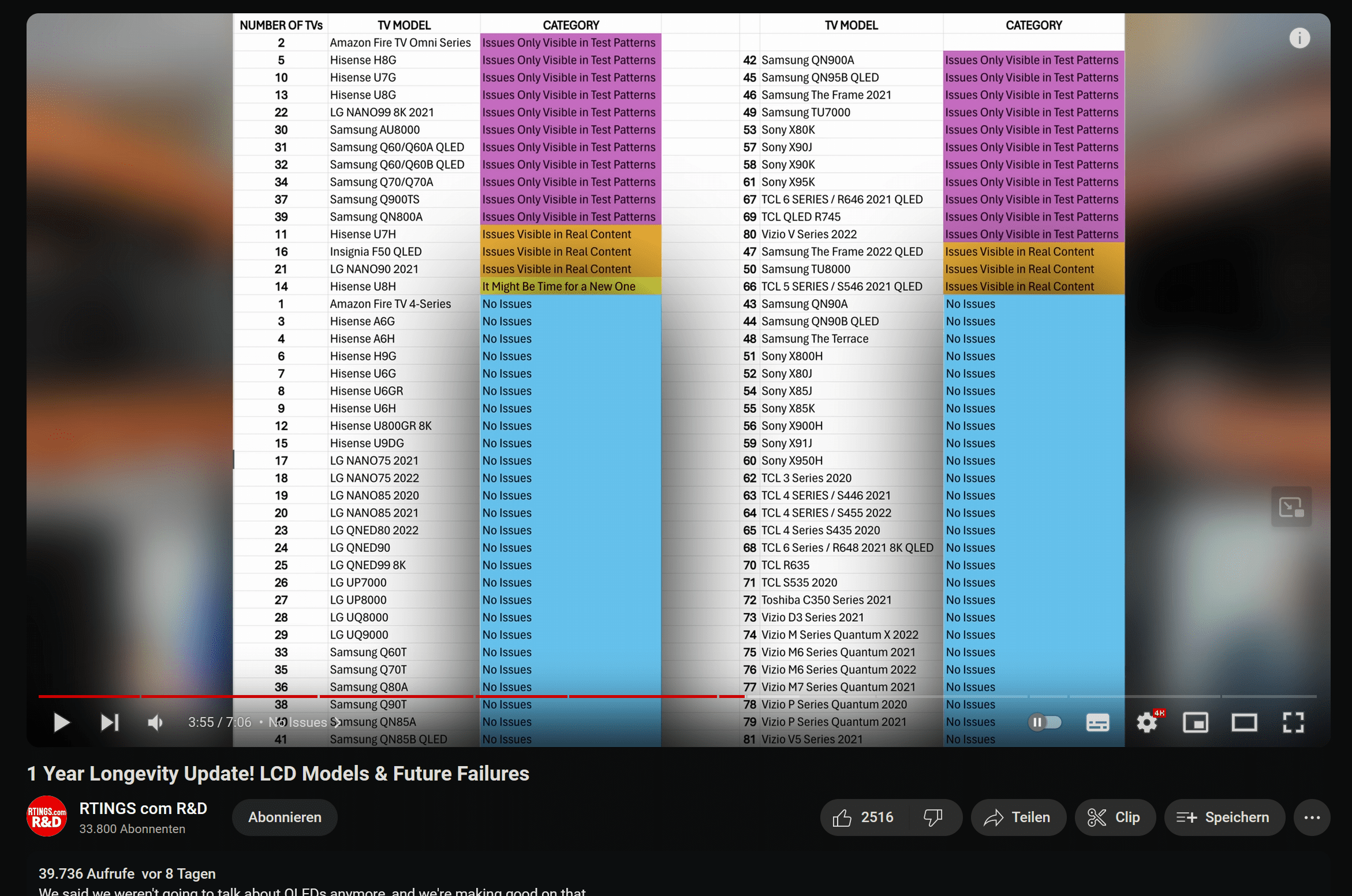Turn on subtitles

coord(1097,722)
